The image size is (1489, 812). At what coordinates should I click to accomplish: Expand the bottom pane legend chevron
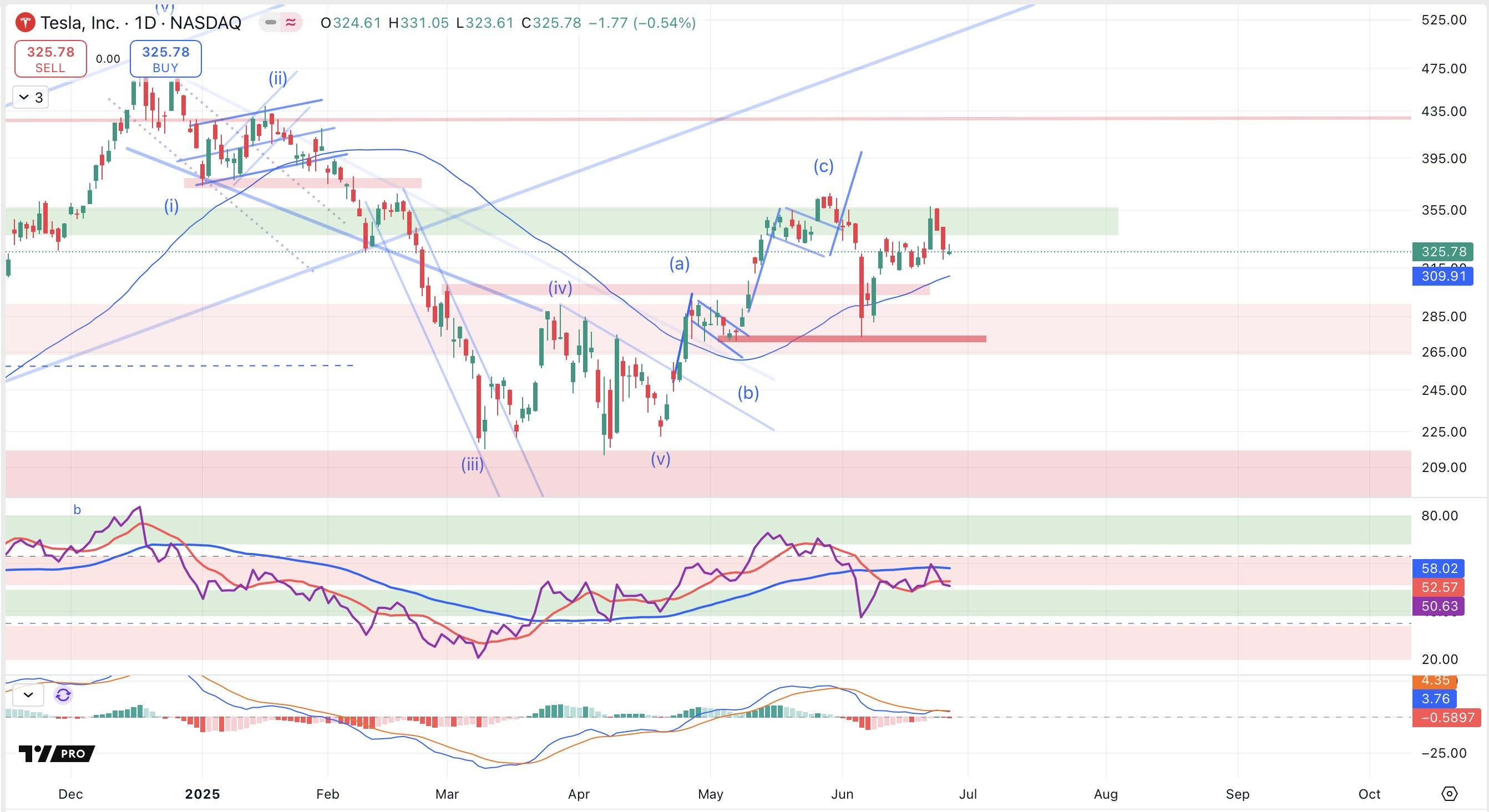point(28,694)
